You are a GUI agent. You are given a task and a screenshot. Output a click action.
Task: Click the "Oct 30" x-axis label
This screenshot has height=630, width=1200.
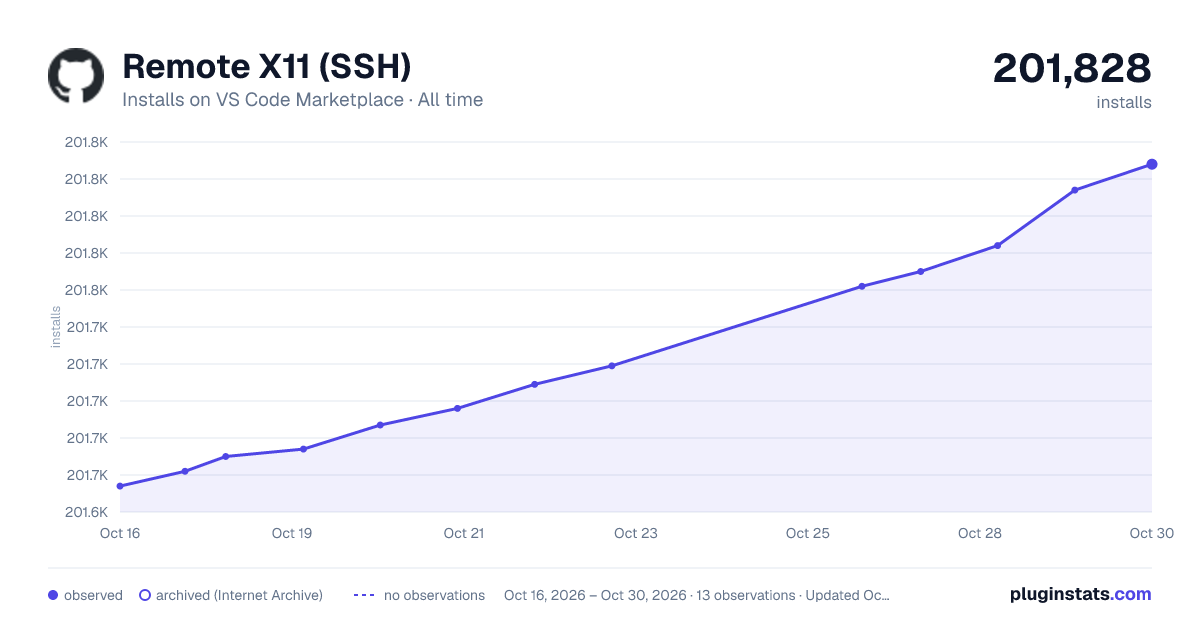[1150, 533]
